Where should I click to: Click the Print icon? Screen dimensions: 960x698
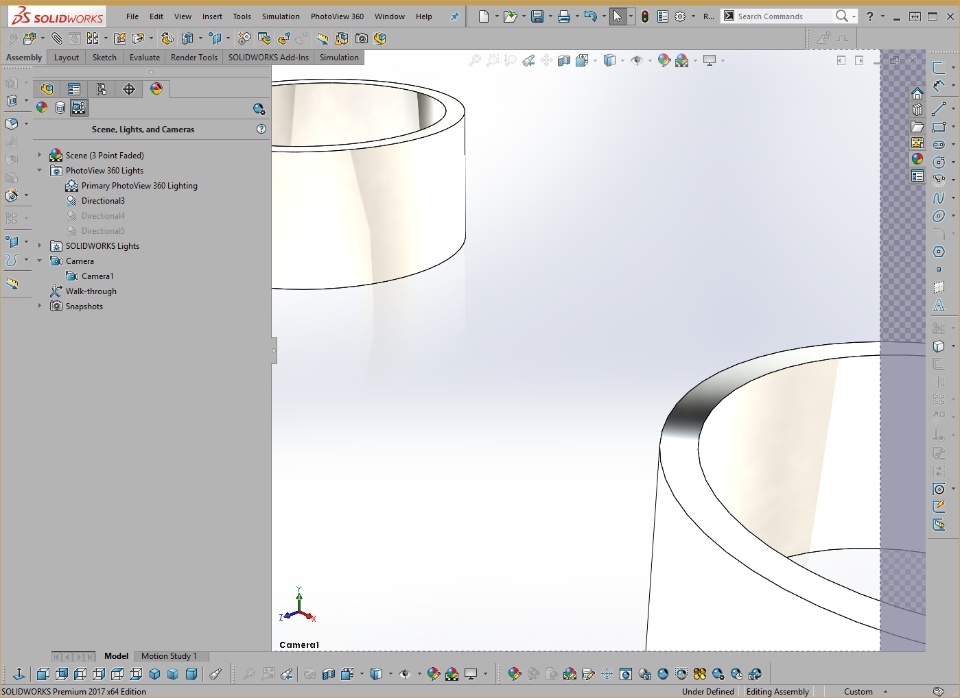tap(564, 17)
